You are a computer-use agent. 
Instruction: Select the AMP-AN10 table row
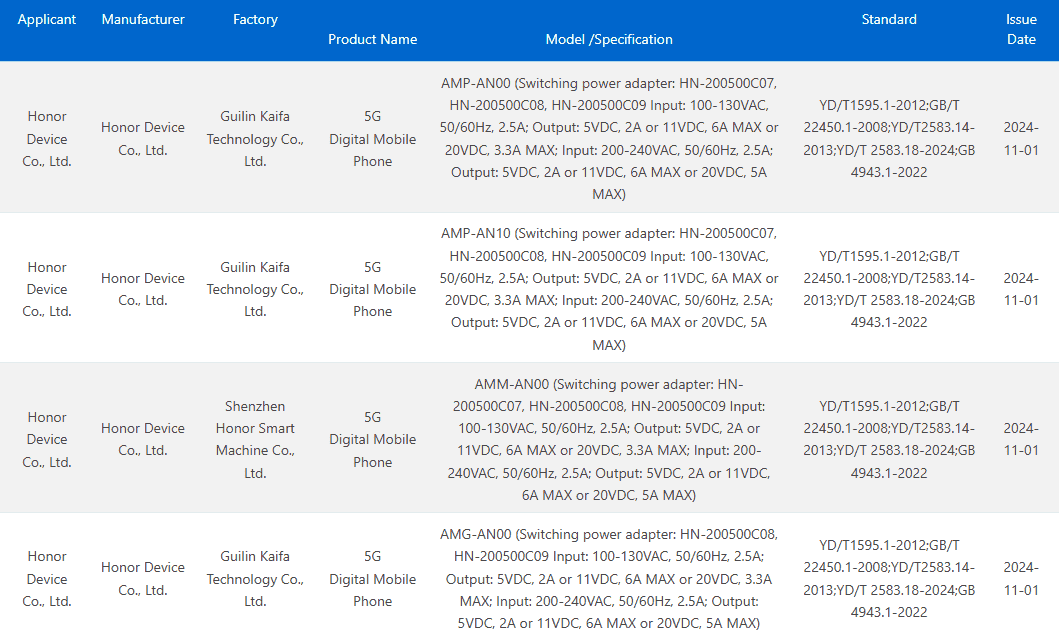coord(530,289)
